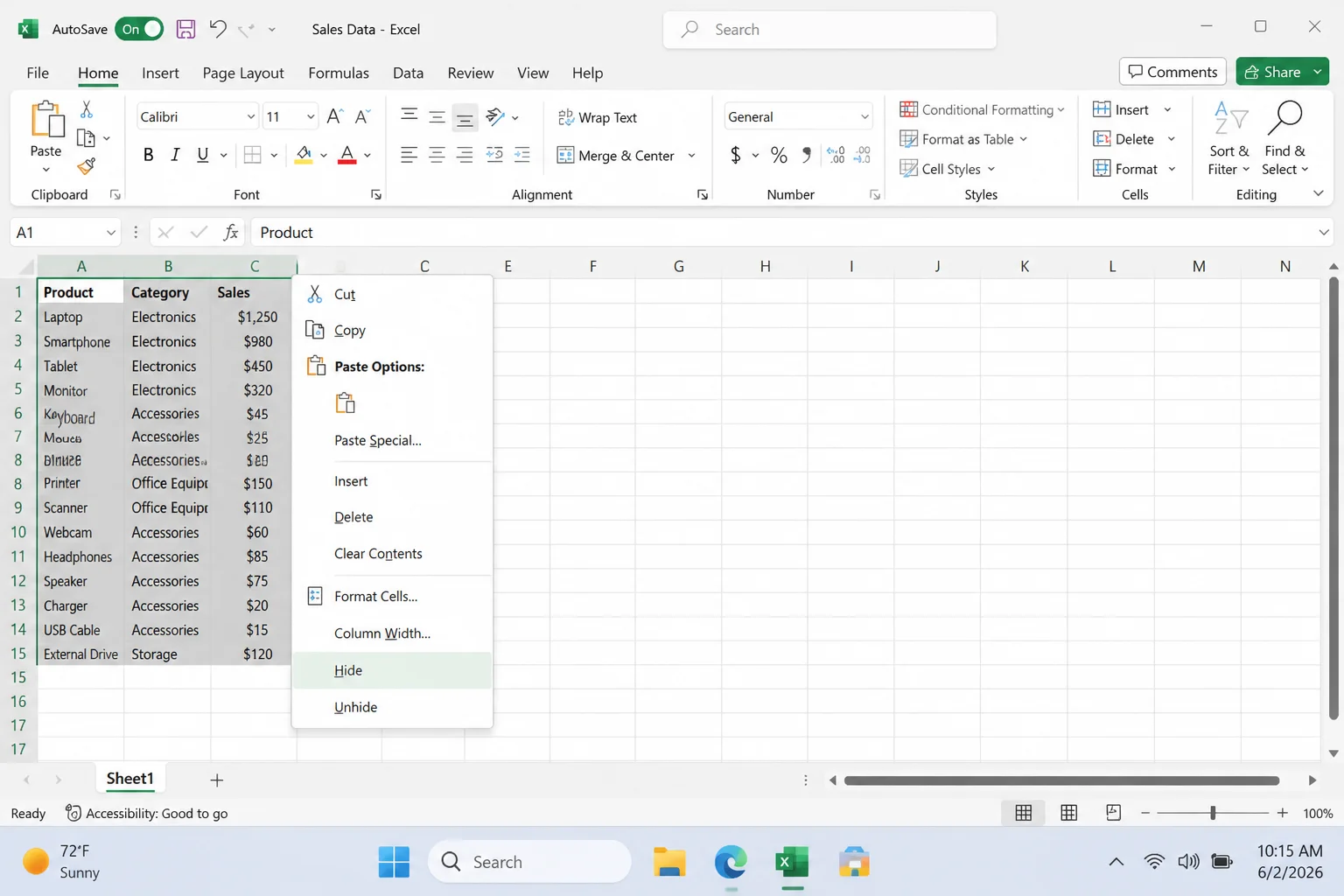
Task: Decrease font size with small A icon
Action: tap(362, 116)
